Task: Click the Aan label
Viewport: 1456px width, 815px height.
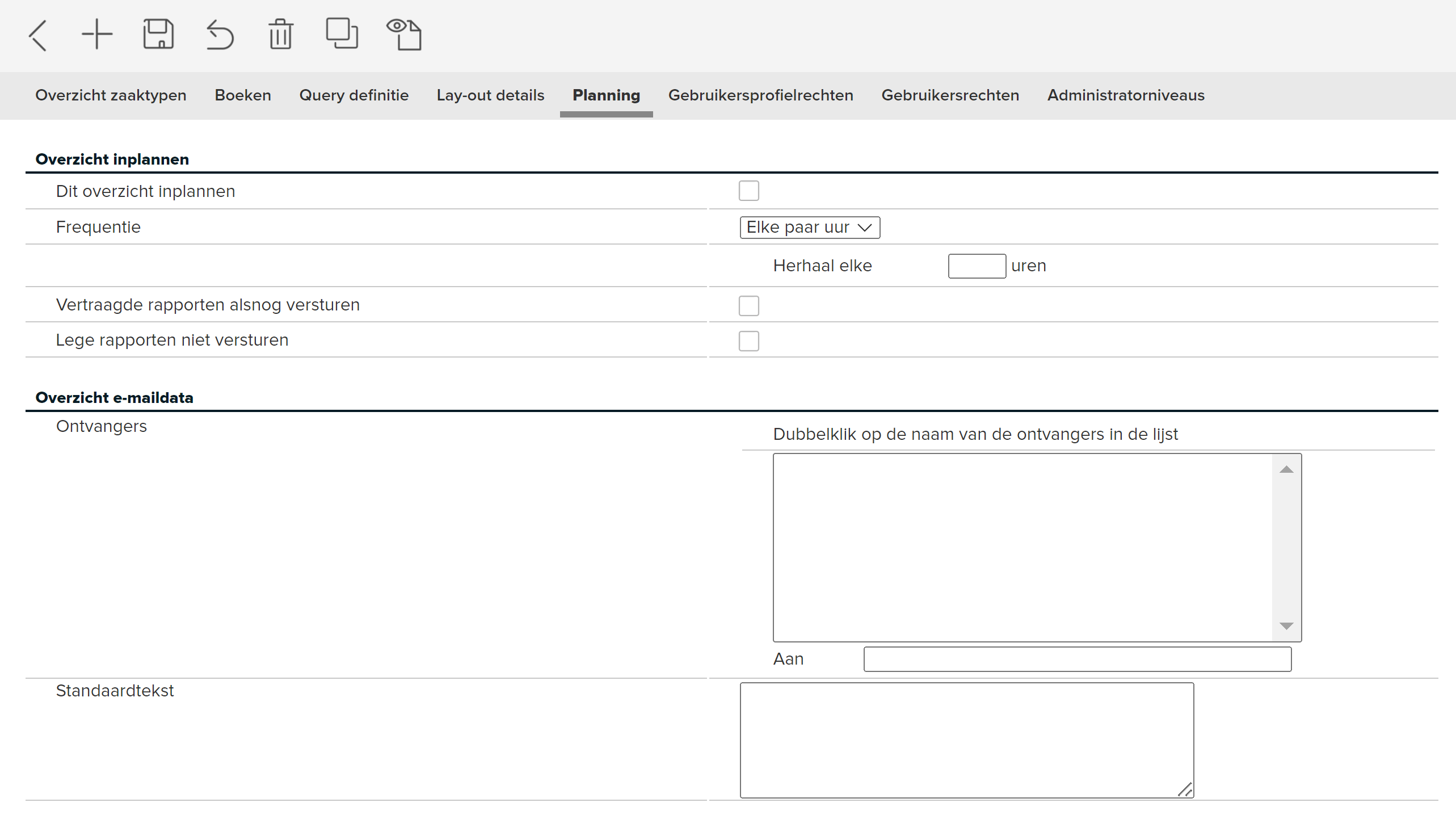Action: [x=788, y=659]
